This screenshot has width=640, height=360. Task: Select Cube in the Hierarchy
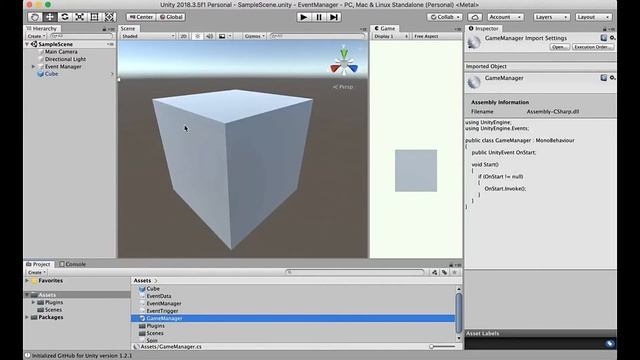[51, 74]
